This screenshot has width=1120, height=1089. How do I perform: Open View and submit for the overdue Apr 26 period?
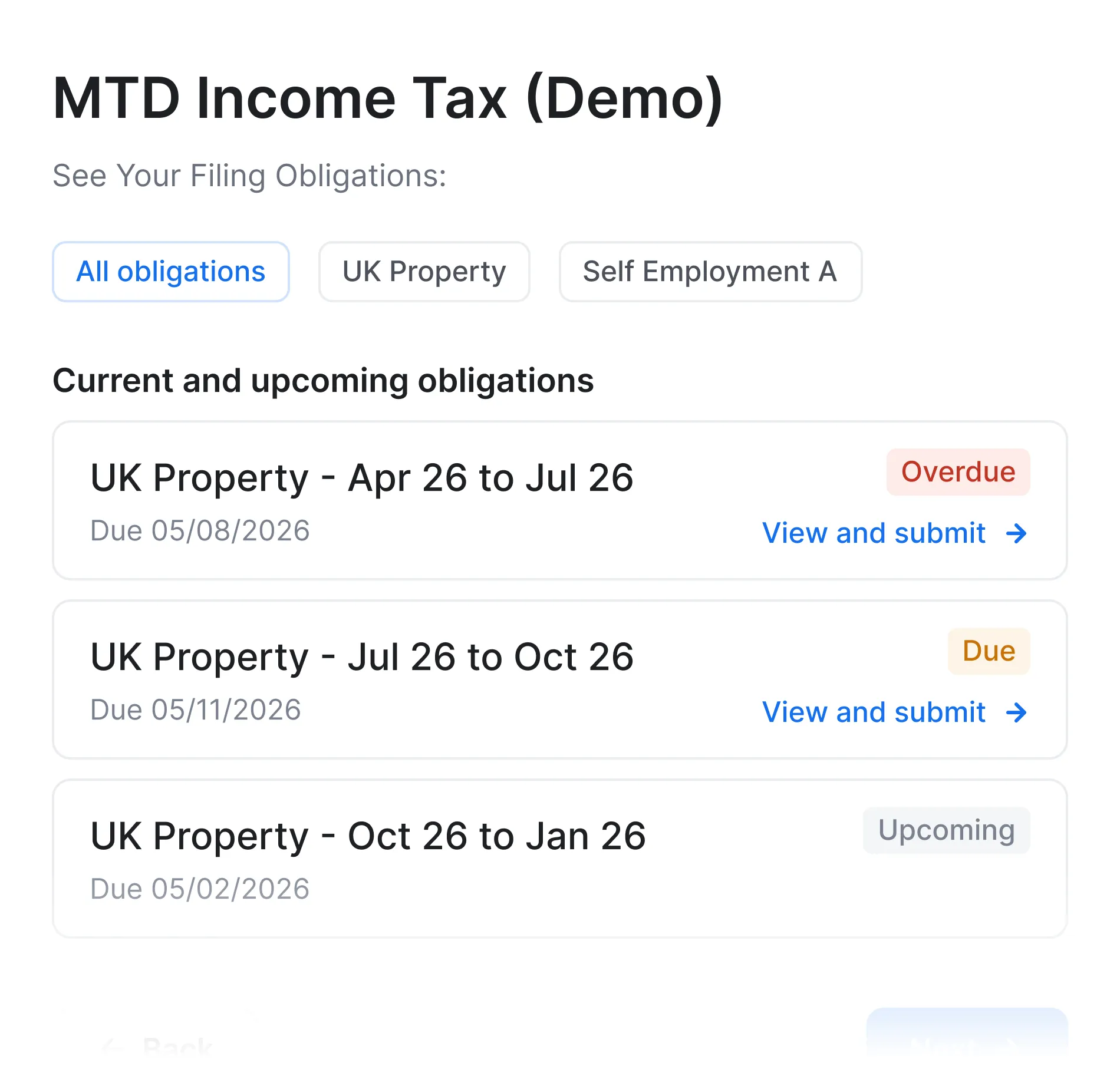(874, 534)
